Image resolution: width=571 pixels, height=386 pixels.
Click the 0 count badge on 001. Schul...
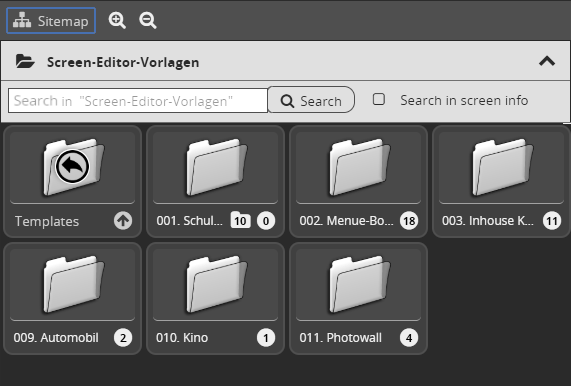click(266, 221)
